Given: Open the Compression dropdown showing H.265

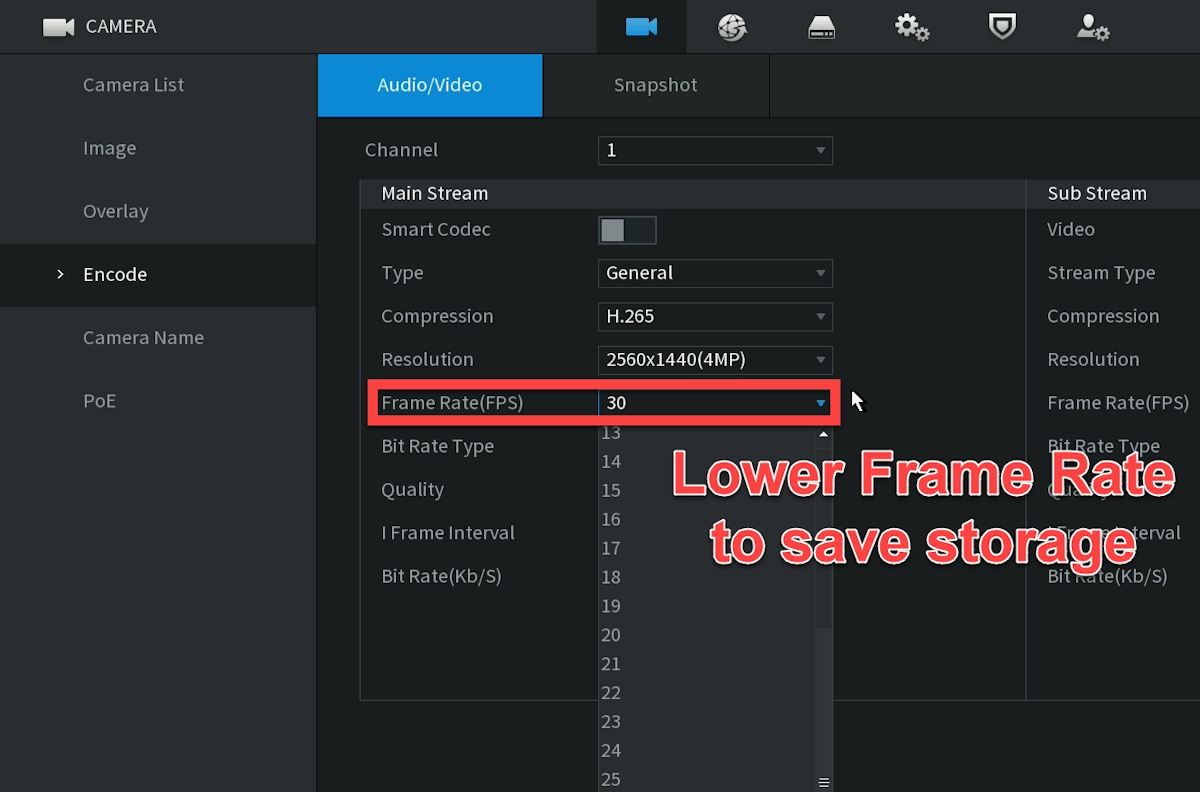Looking at the screenshot, I should click(715, 317).
